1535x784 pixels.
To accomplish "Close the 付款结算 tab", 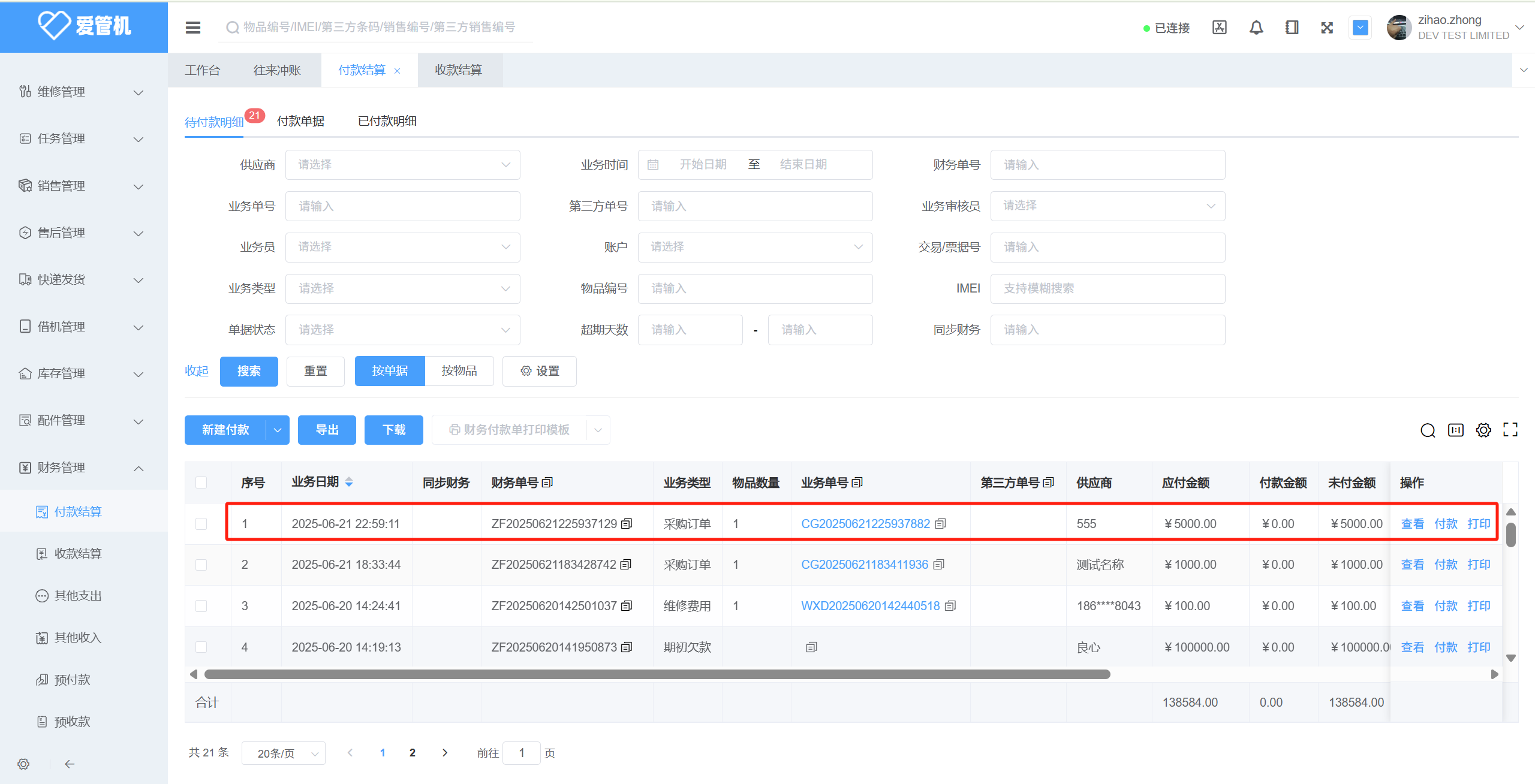I will (397, 71).
